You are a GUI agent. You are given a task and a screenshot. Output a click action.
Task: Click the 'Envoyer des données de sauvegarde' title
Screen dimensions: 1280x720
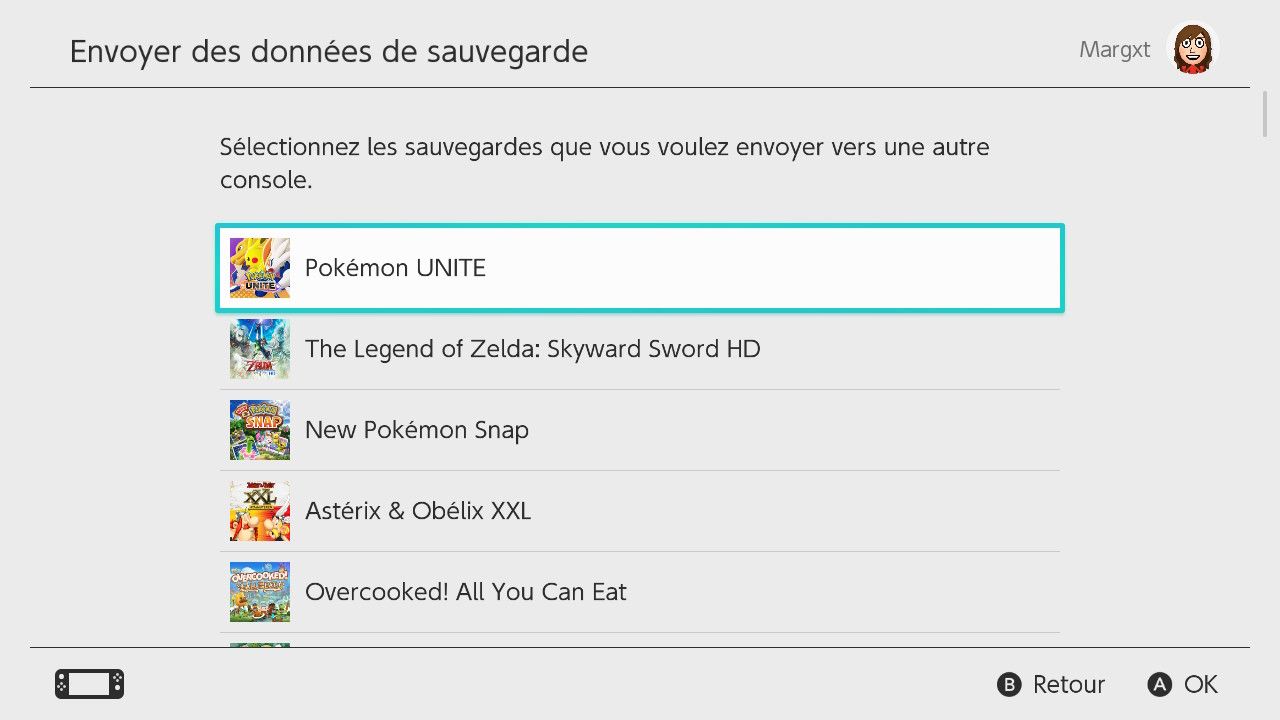coord(329,51)
